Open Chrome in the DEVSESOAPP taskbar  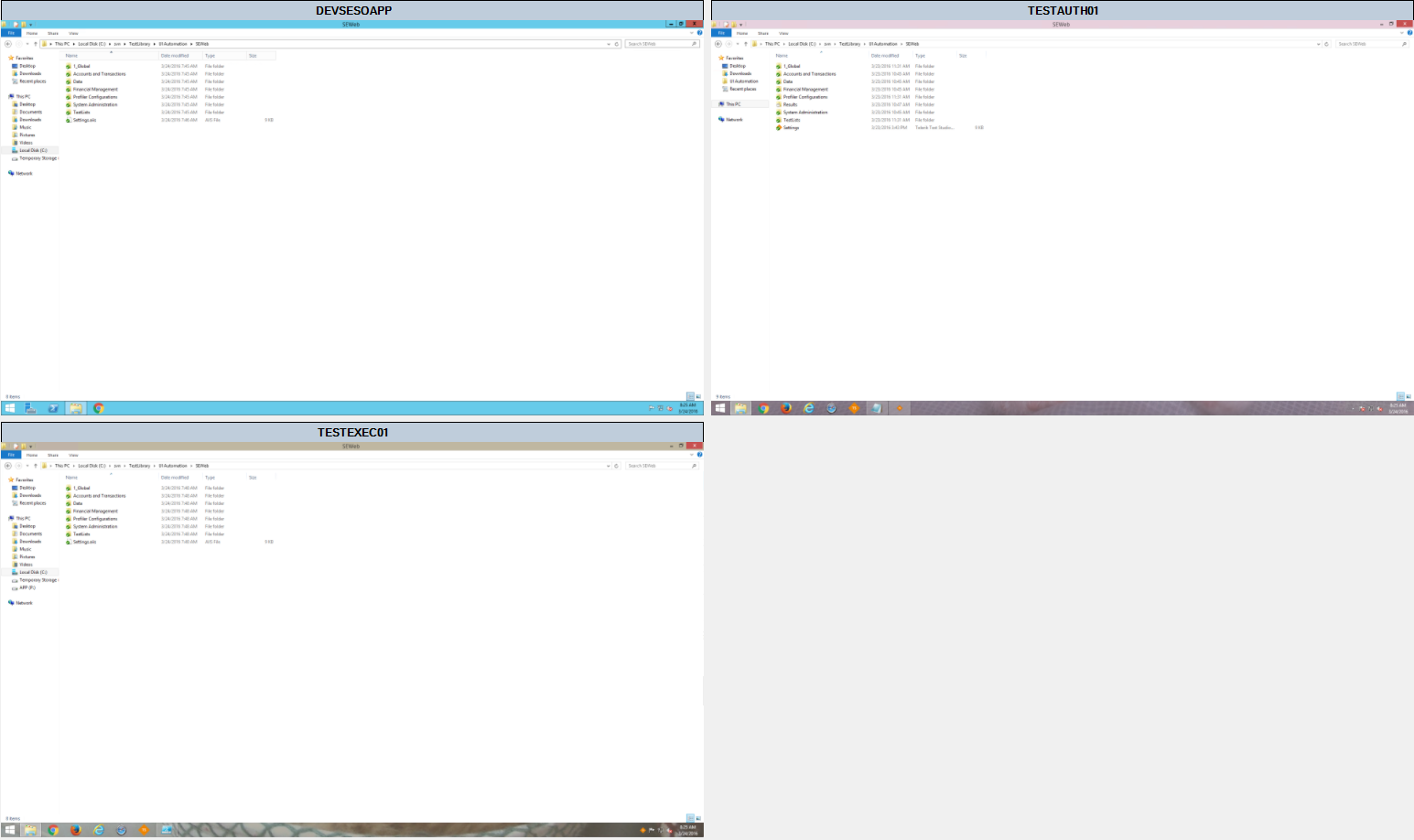99,408
